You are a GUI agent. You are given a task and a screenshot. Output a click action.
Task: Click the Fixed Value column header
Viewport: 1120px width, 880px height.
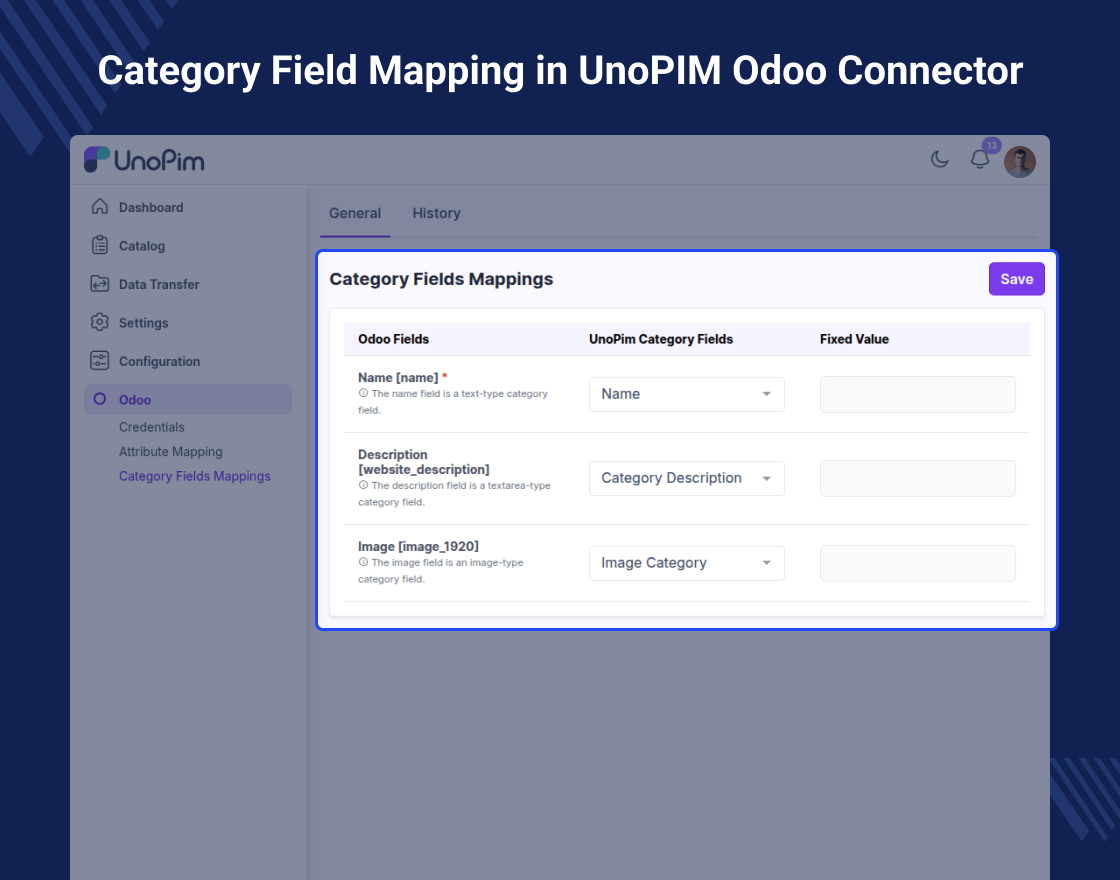click(854, 339)
